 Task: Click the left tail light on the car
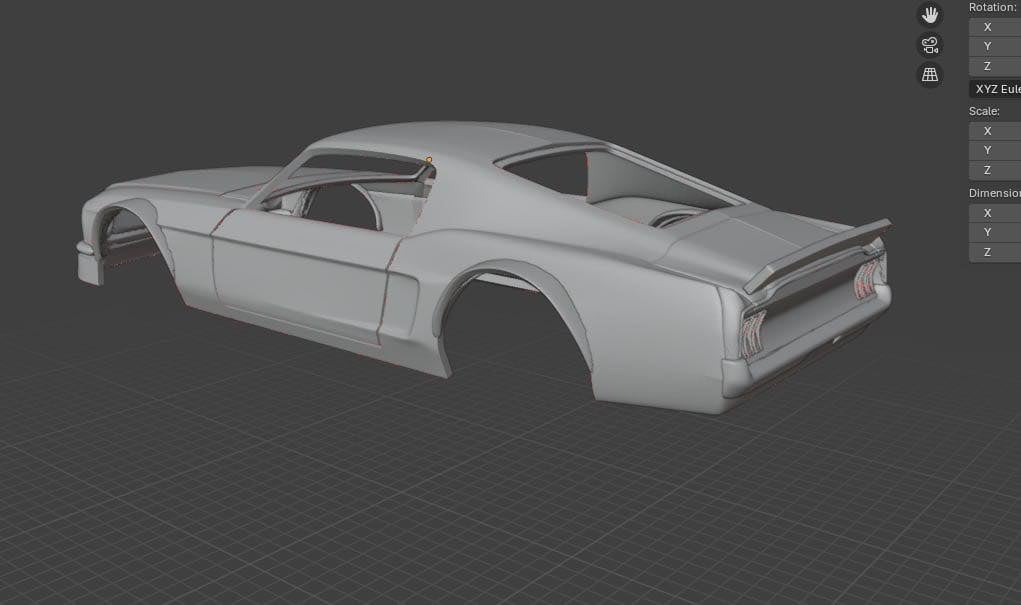tap(752, 328)
